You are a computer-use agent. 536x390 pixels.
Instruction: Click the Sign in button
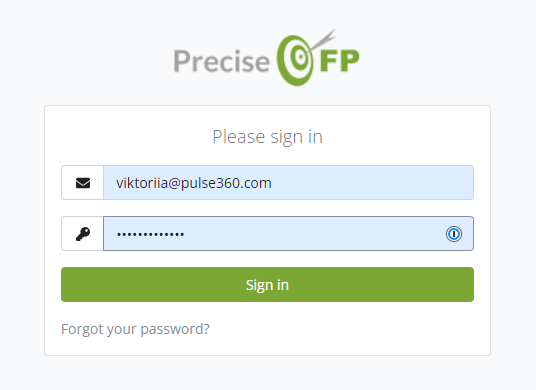click(x=267, y=284)
